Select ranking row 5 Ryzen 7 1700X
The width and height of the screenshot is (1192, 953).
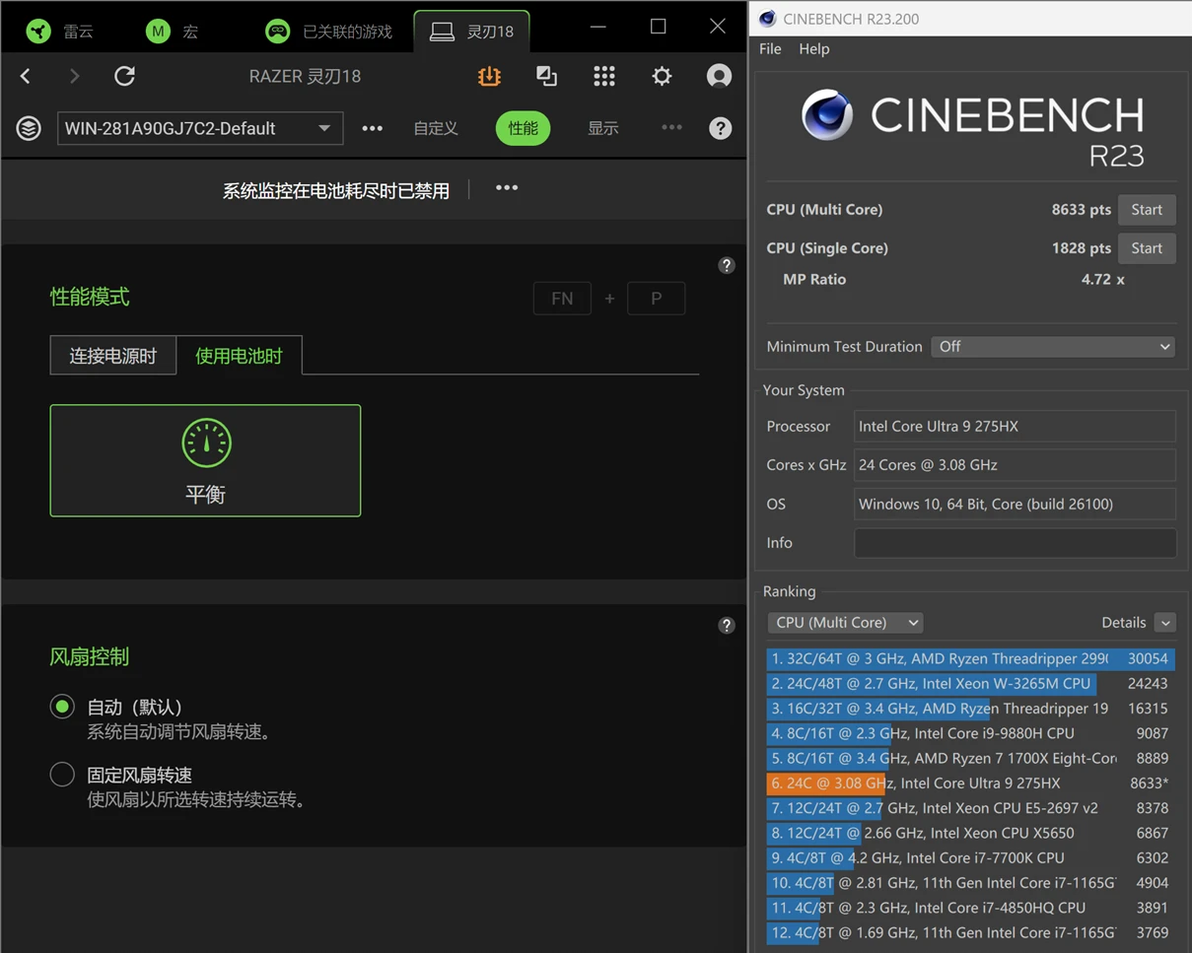pyautogui.click(x=971, y=758)
